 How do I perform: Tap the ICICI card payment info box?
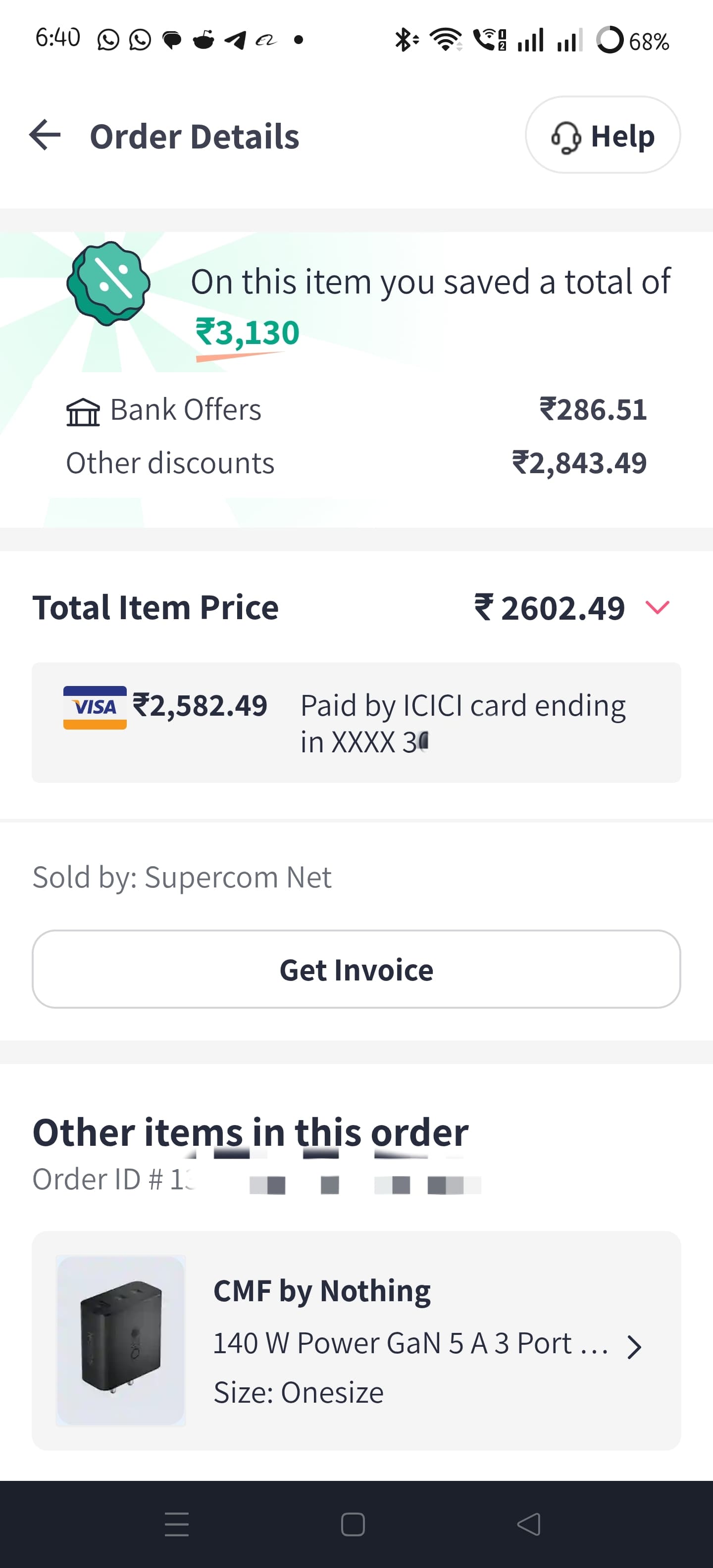[356, 723]
